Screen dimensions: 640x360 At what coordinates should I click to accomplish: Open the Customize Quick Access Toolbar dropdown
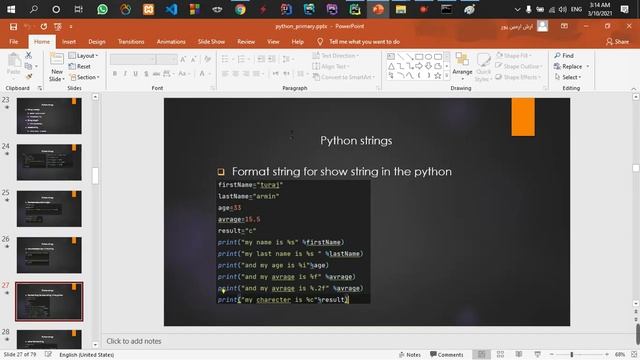71,27
